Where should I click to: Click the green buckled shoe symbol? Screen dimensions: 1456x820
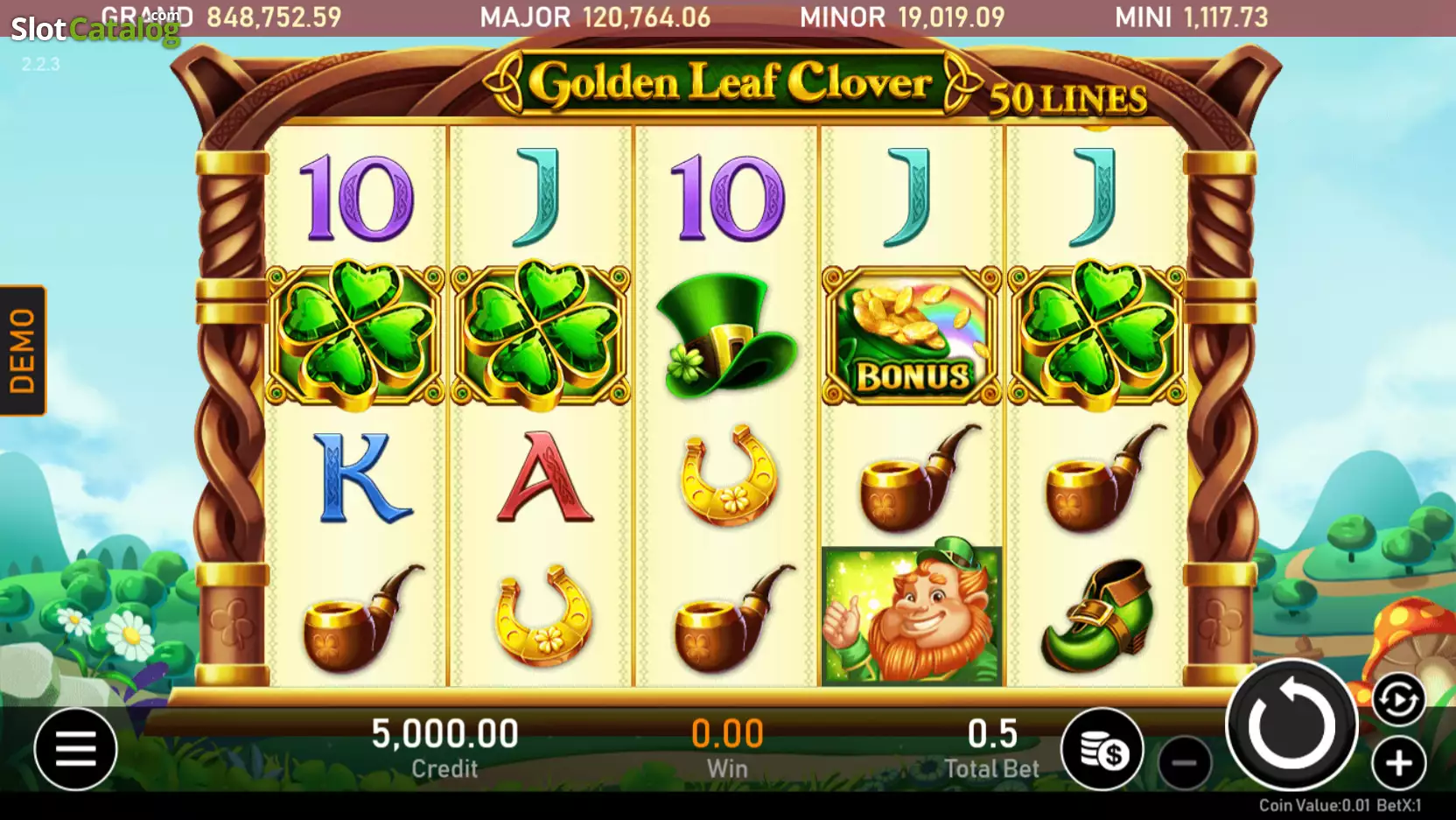(1097, 615)
